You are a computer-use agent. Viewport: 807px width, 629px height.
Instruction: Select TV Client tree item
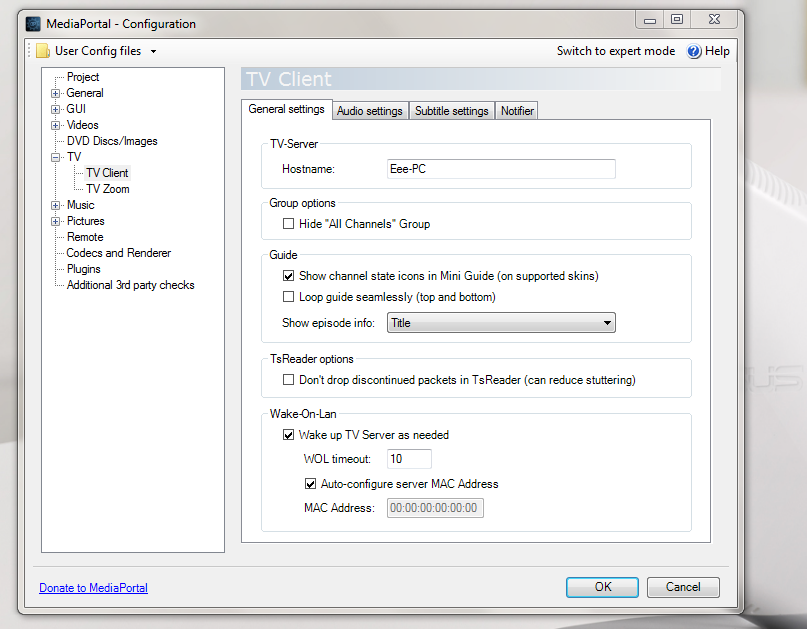pos(108,173)
